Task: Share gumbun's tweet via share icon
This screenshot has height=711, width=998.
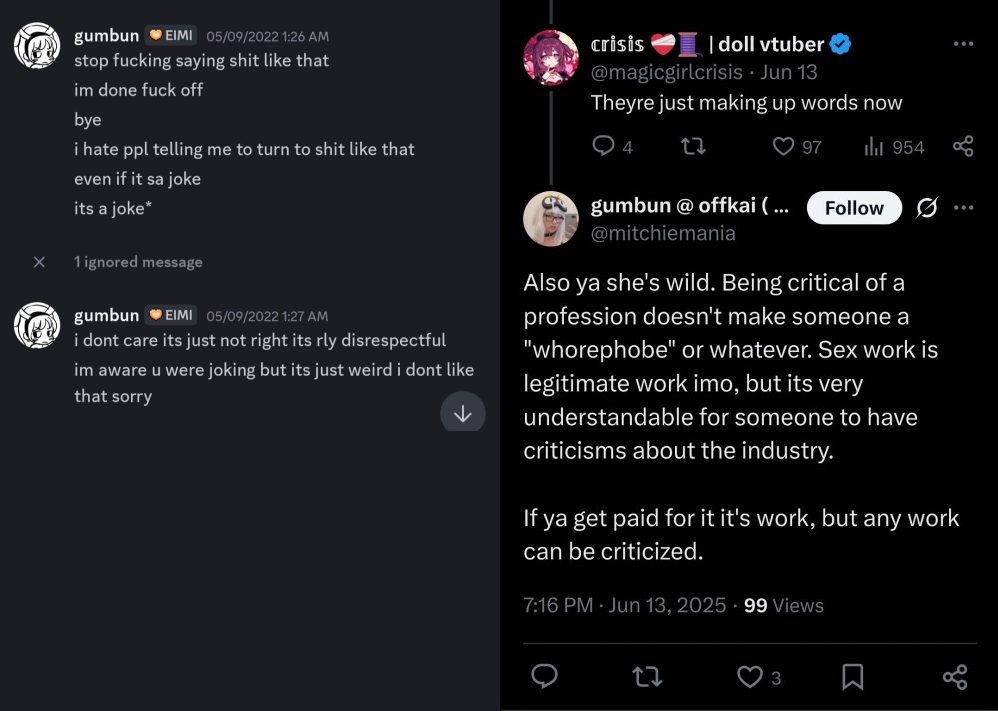Action: tap(955, 677)
